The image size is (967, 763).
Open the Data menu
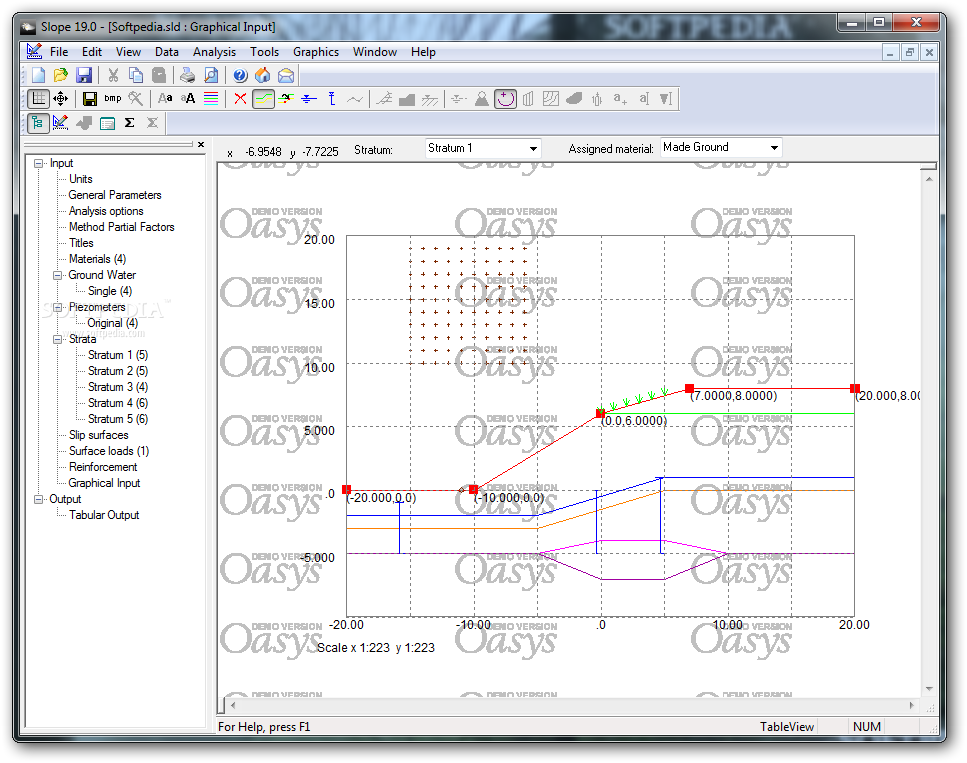[x=167, y=52]
